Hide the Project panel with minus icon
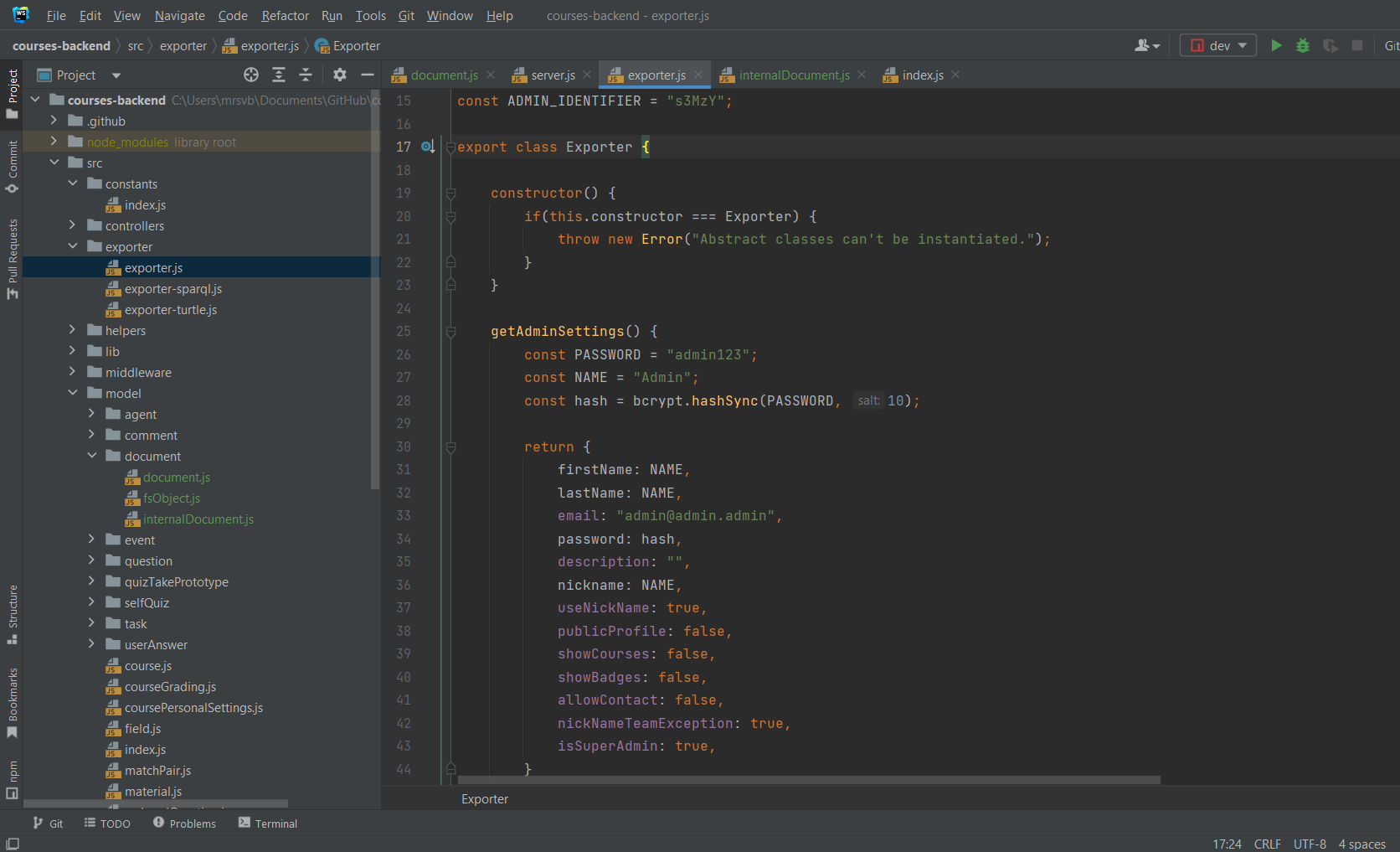 pyautogui.click(x=367, y=75)
